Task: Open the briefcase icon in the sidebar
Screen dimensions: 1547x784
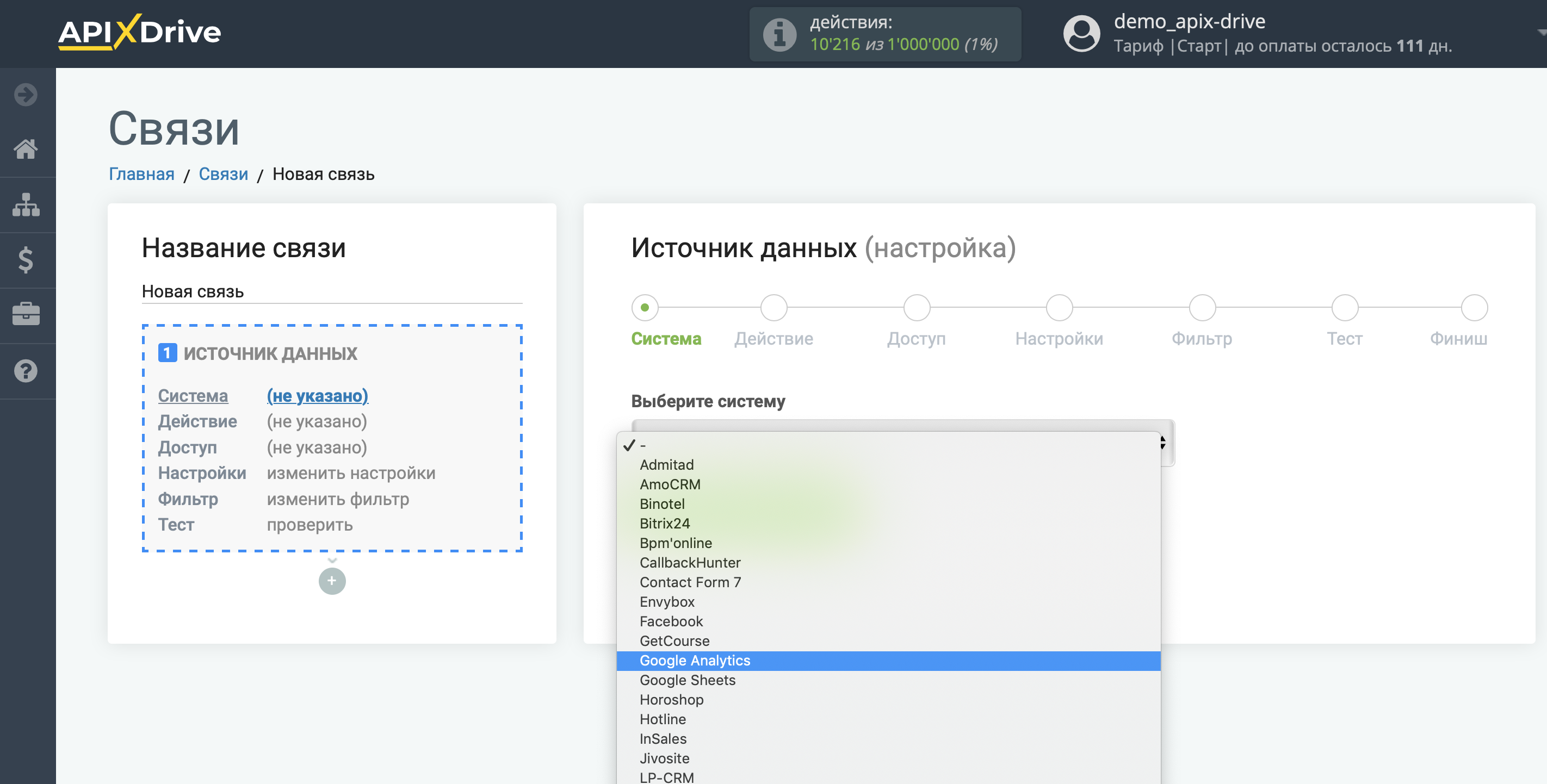Action: pyautogui.click(x=26, y=314)
